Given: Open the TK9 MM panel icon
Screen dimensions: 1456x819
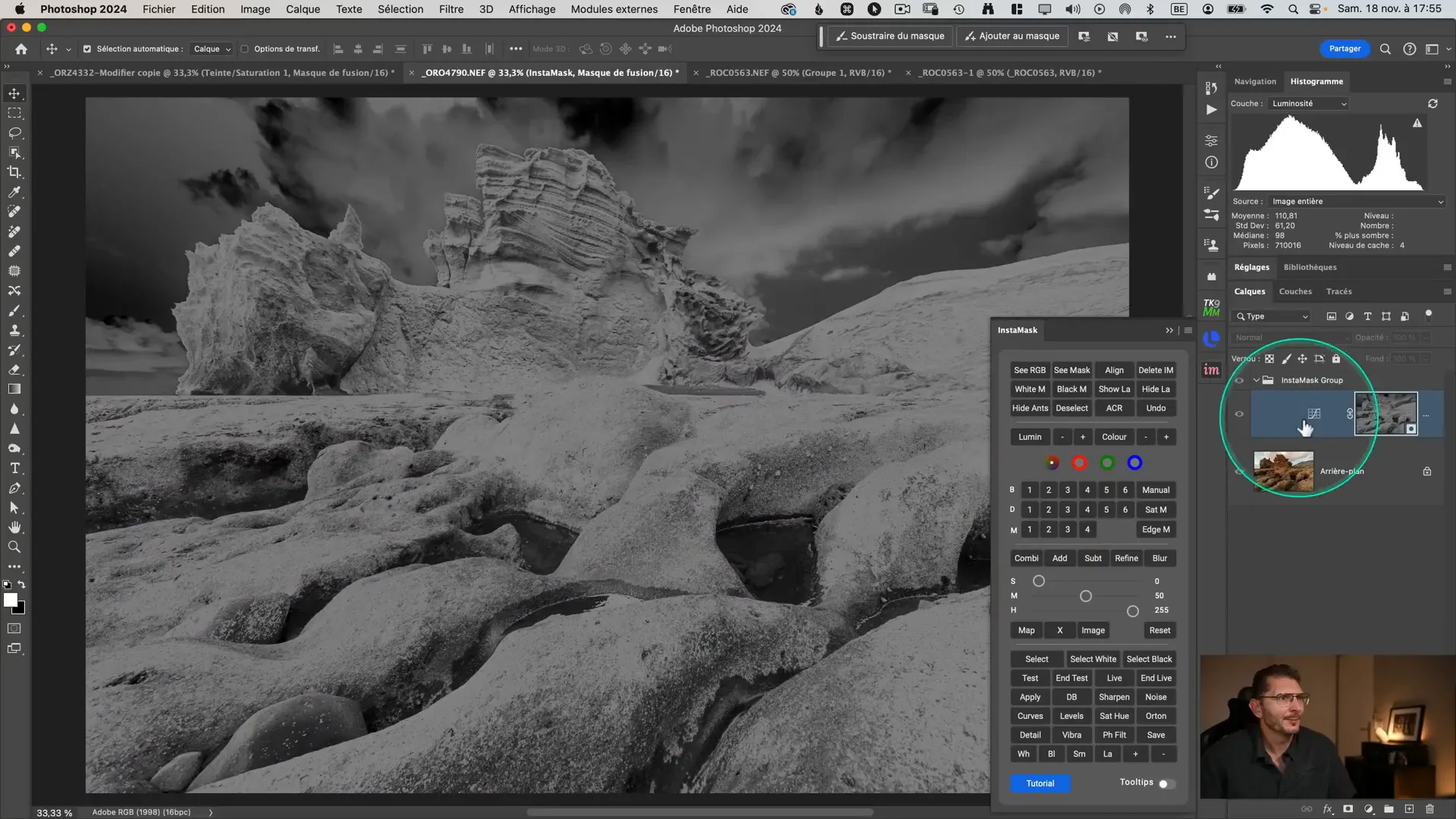Looking at the screenshot, I should click(x=1212, y=307).
